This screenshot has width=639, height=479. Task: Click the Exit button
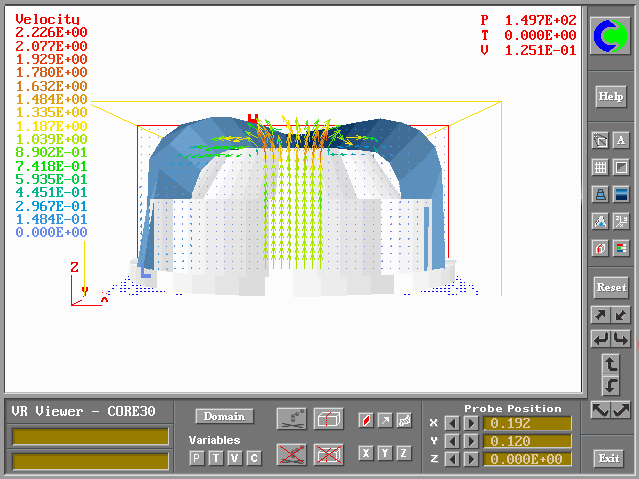tap(609, 458)
